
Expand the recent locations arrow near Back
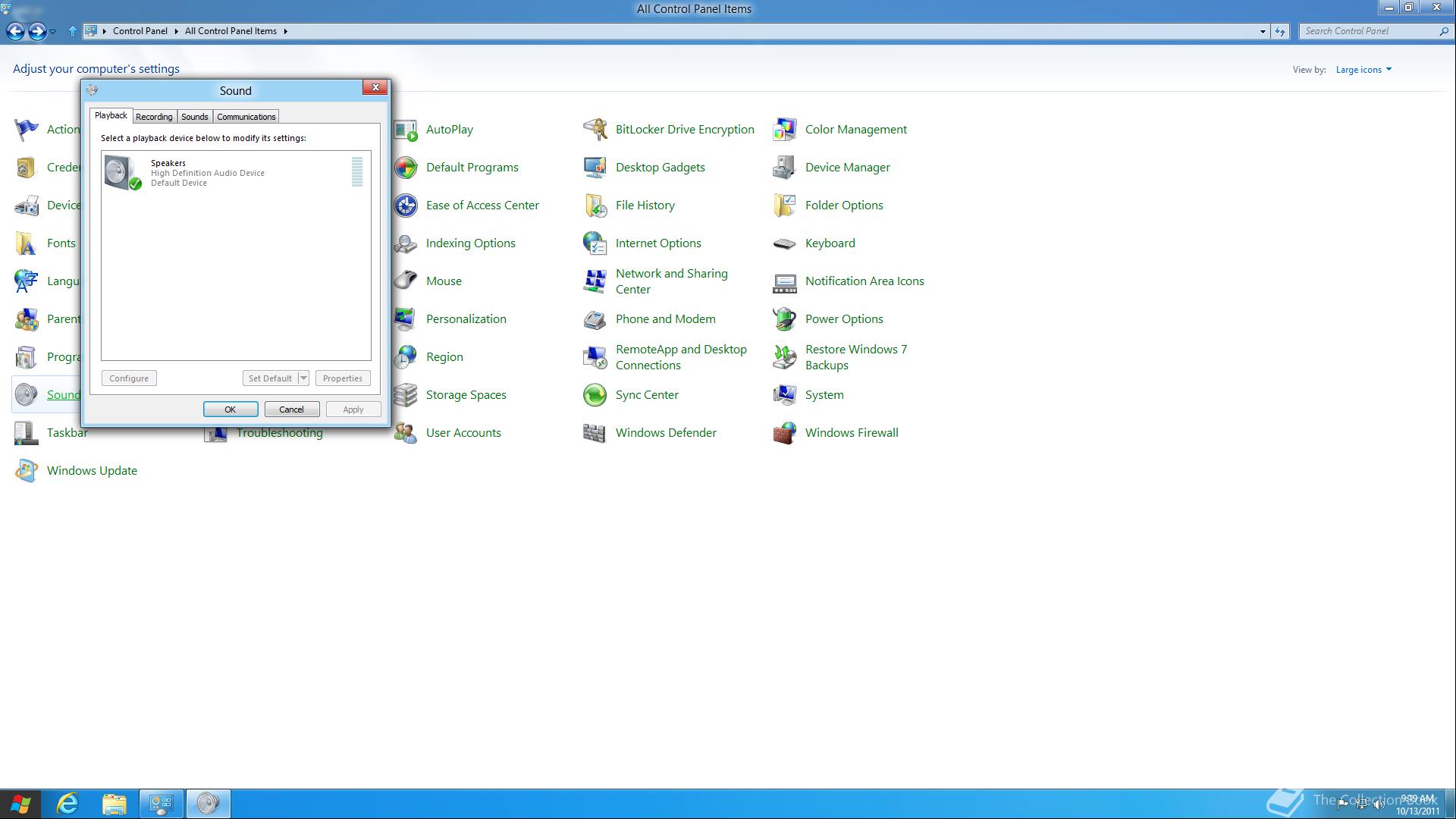click(x=52, y=31)
